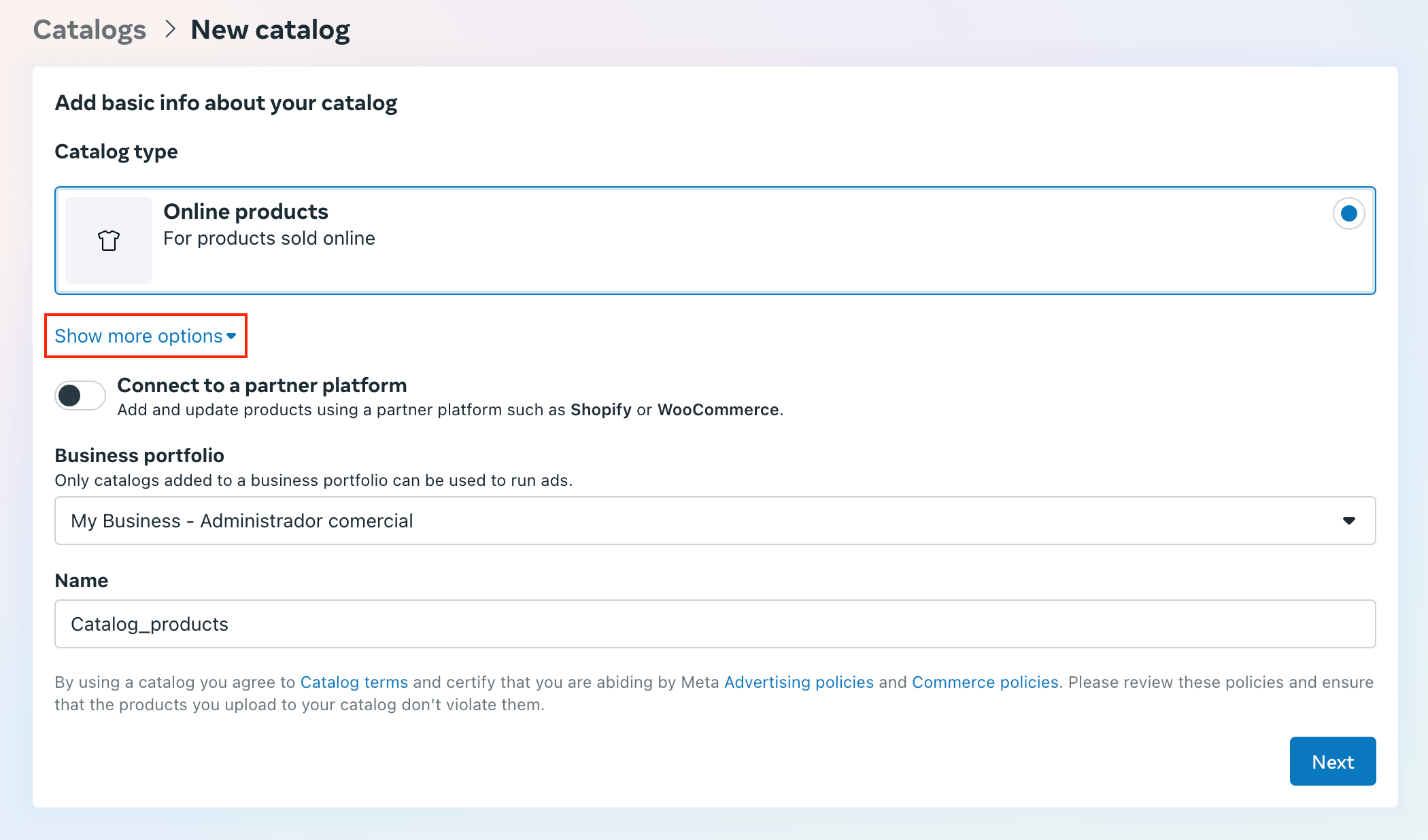
Task: Expand Show more options
Action: point(139,336)
